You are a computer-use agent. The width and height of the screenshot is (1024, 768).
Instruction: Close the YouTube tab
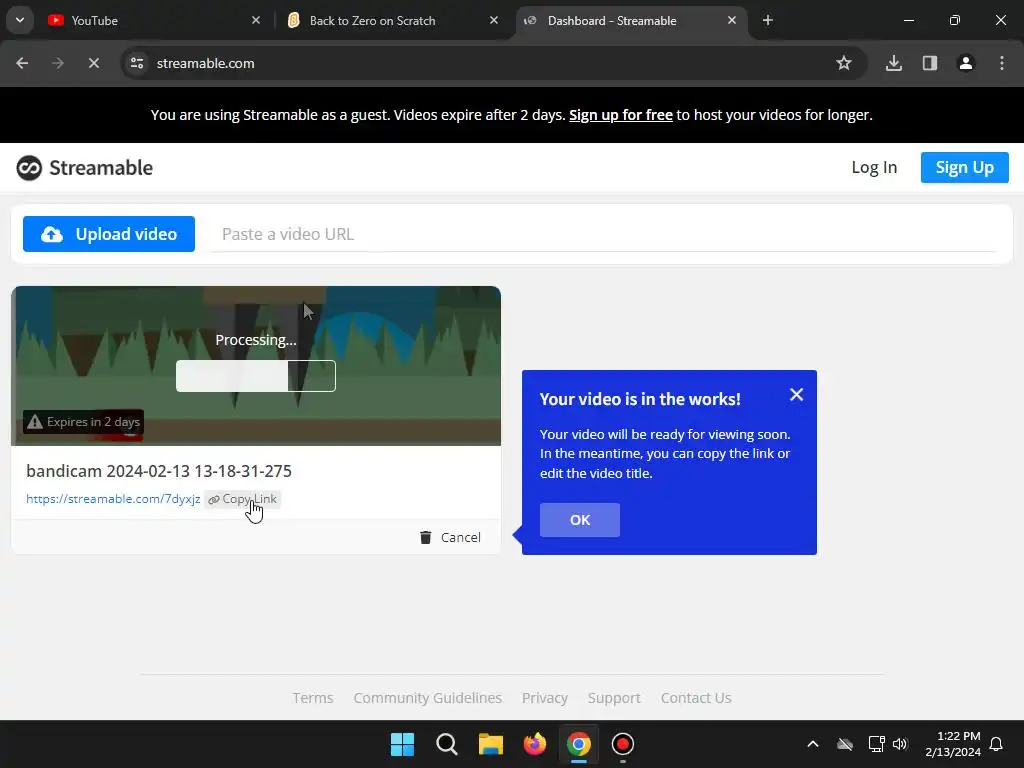point(256,20)
